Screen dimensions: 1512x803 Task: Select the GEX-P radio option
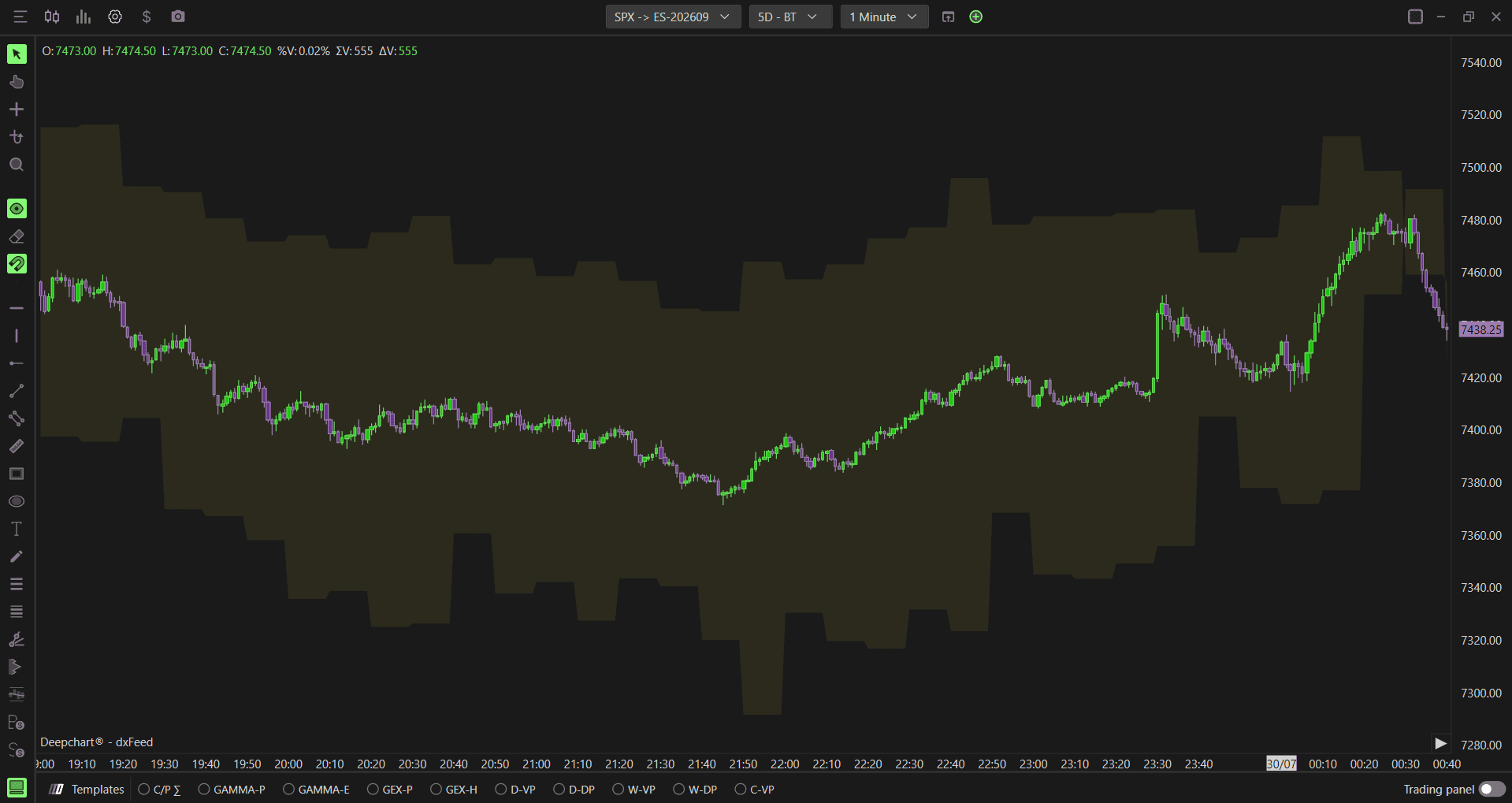pos(390,790)
